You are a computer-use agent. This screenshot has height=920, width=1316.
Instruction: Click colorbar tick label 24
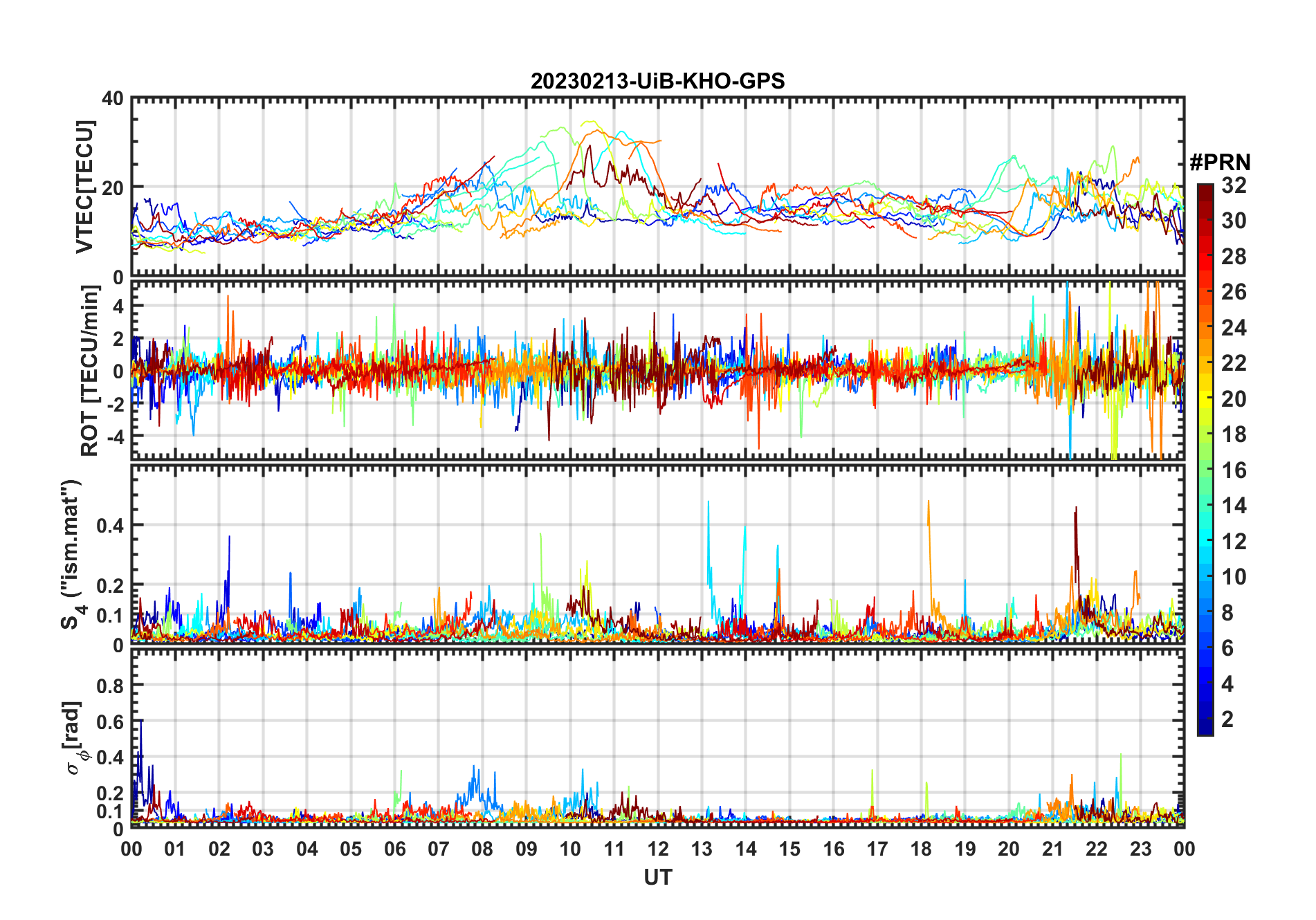(1234, 328)
